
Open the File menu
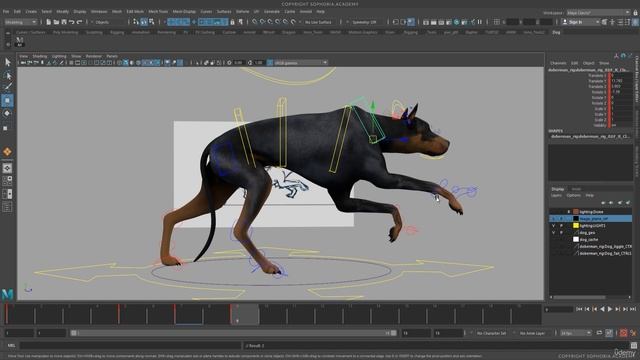click(6, 12)
